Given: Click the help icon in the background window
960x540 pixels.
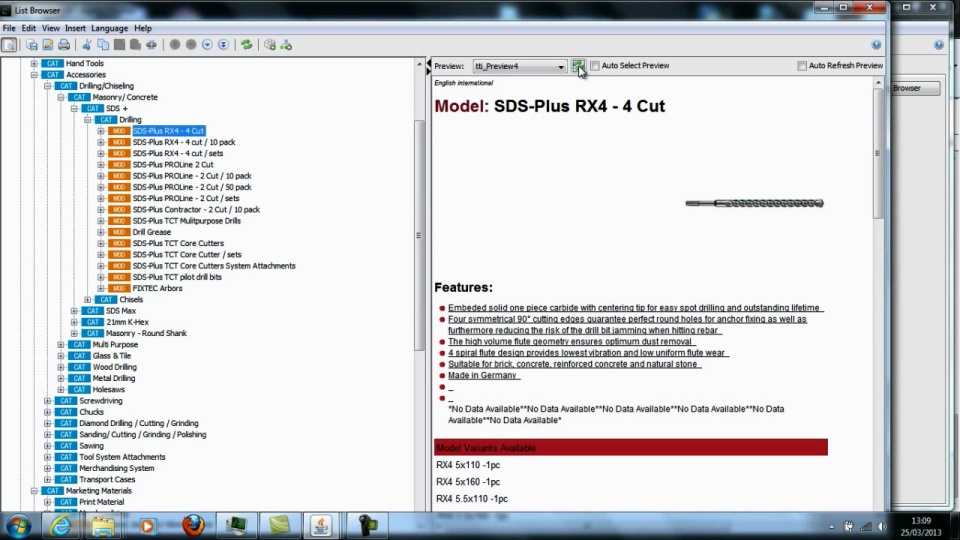Looking at the screenshot, I should pos(939,45).
